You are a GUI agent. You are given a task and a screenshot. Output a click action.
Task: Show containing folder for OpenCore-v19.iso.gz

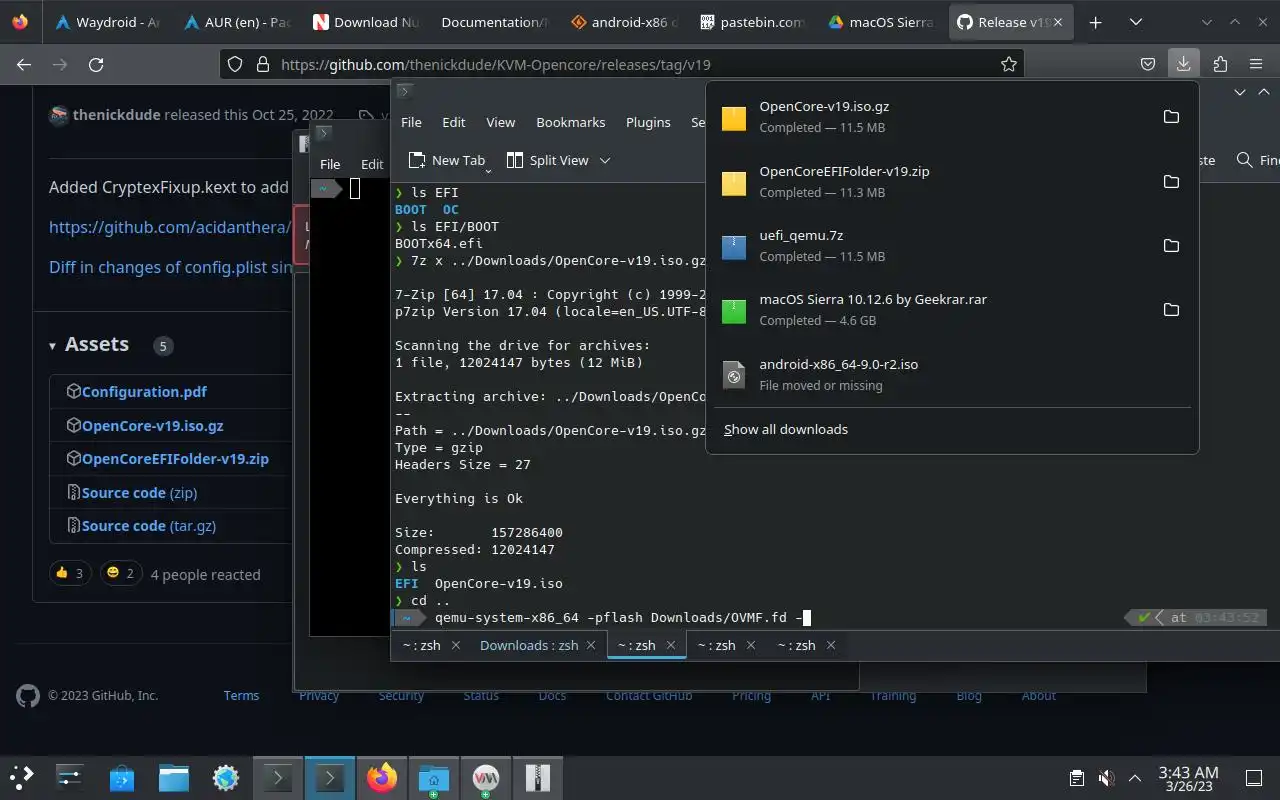point(1171,117)
